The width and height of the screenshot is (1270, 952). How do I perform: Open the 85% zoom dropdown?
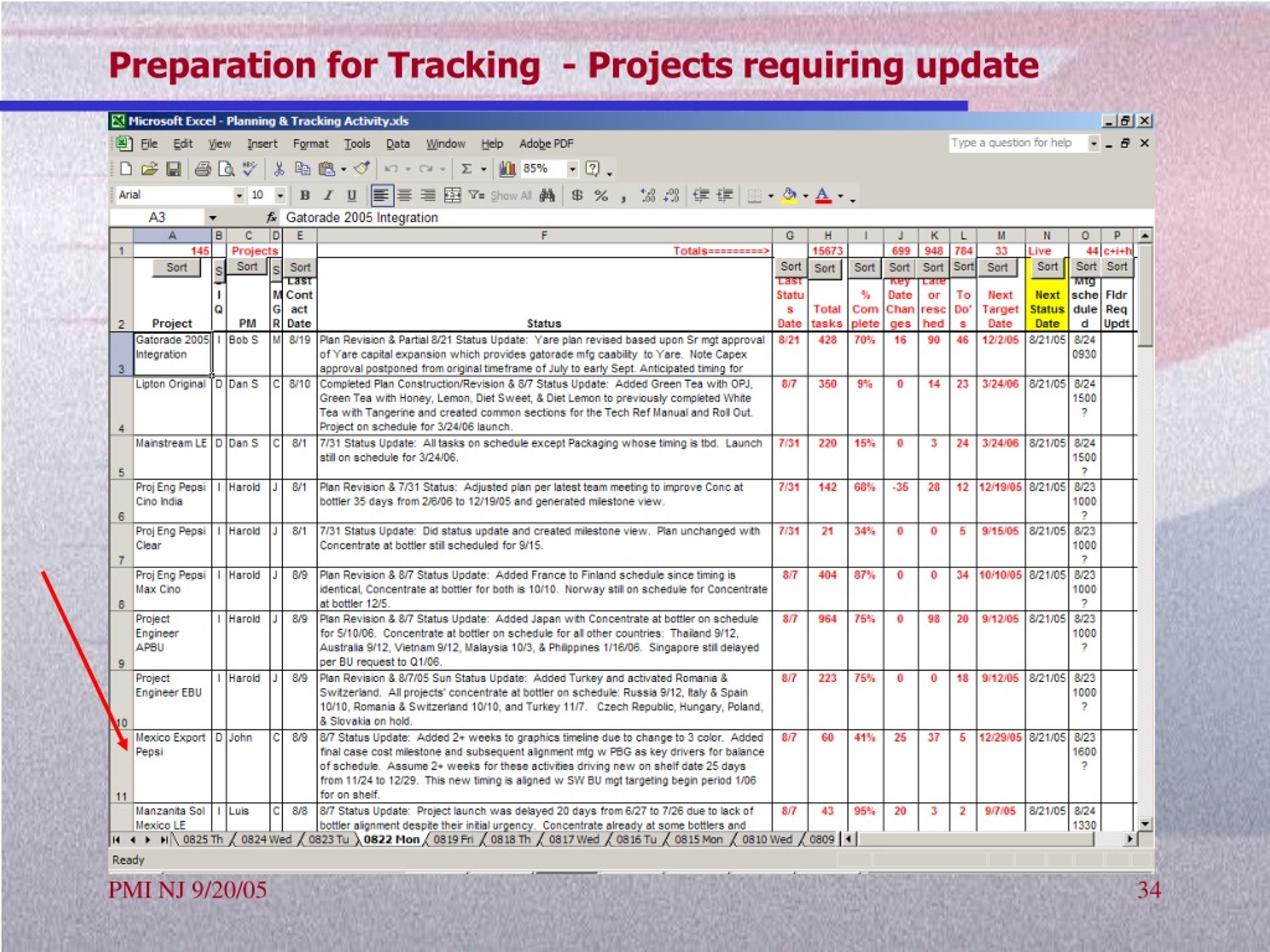[x=572, y=169]
